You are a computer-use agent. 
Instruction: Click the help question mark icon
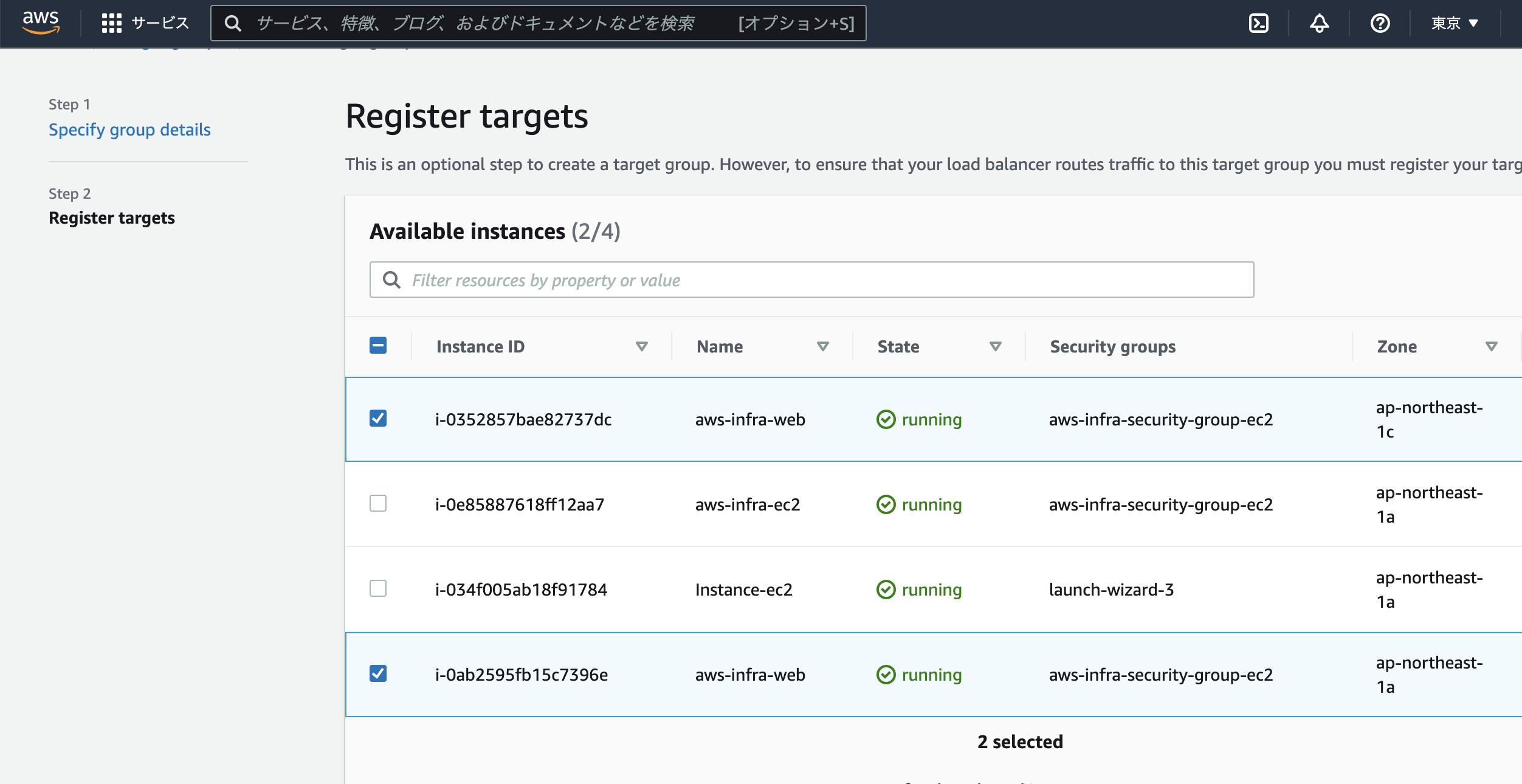[1380, 23]
